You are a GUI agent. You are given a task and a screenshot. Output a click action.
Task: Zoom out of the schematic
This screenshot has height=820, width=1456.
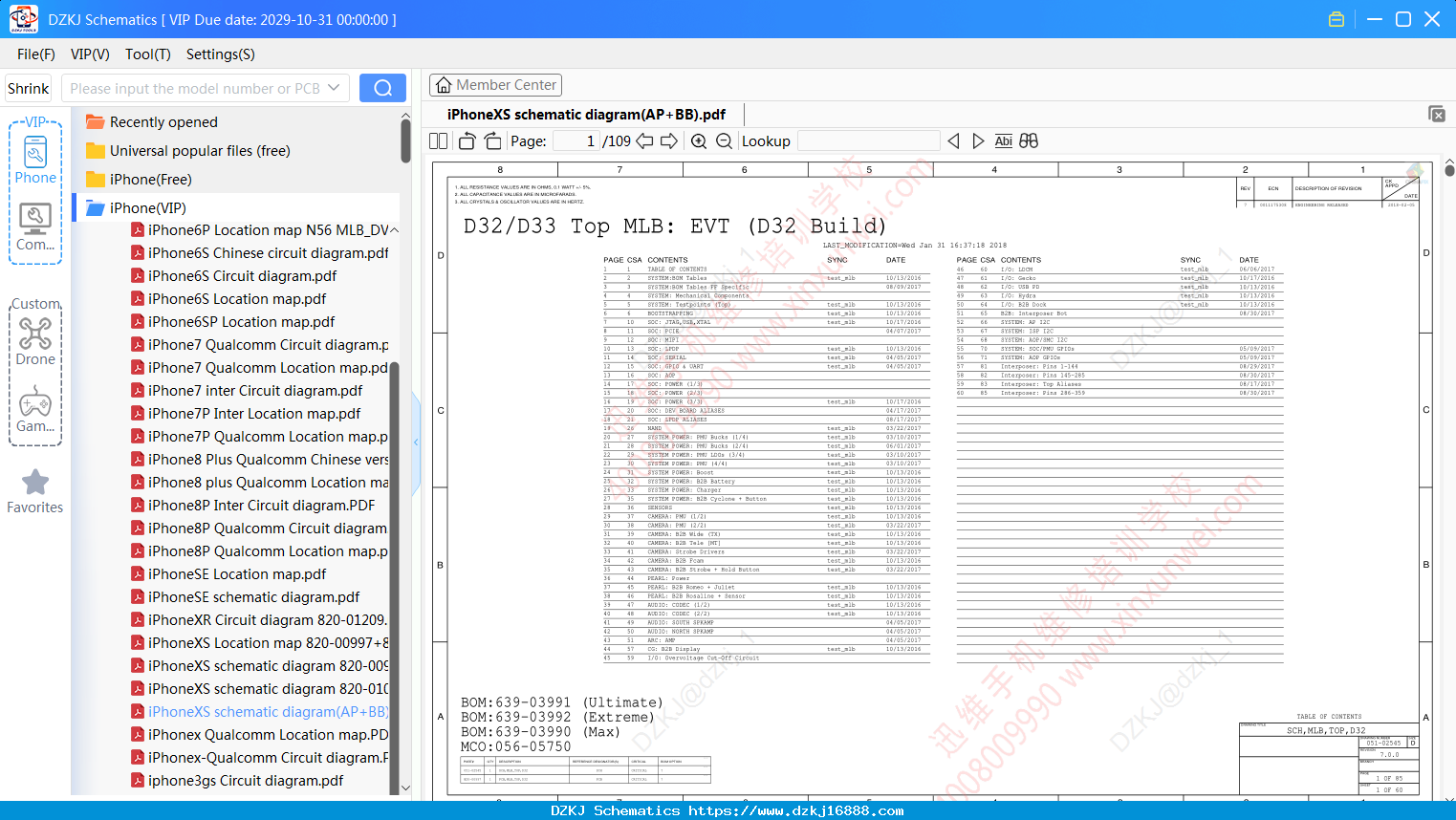click(725, 141)
